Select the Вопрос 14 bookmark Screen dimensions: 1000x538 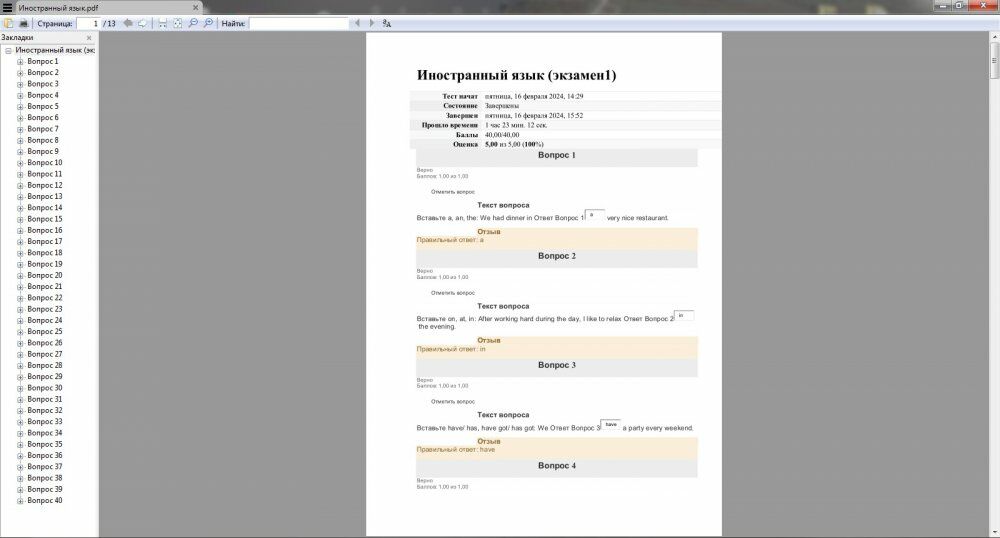pos(45,207)
